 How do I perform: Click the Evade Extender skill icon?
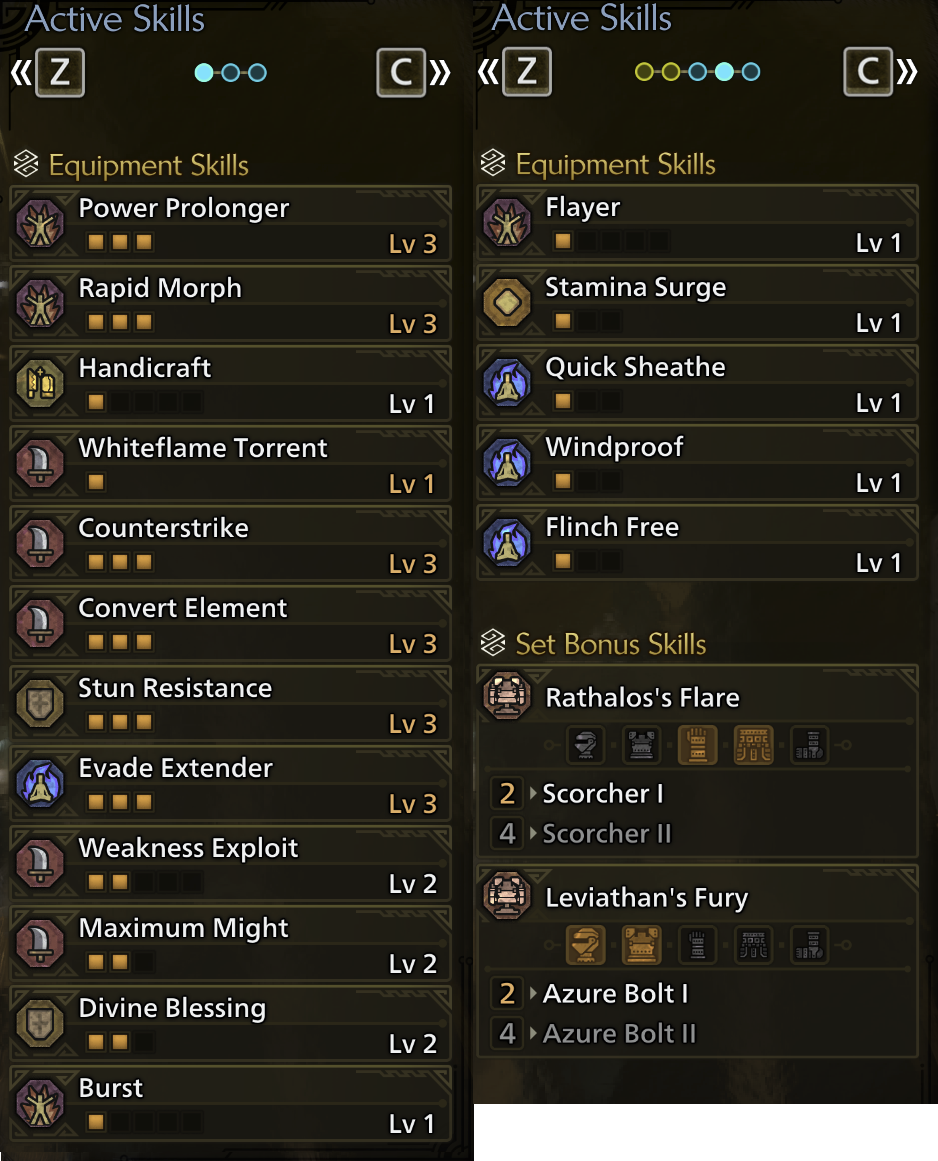[41, 783]
